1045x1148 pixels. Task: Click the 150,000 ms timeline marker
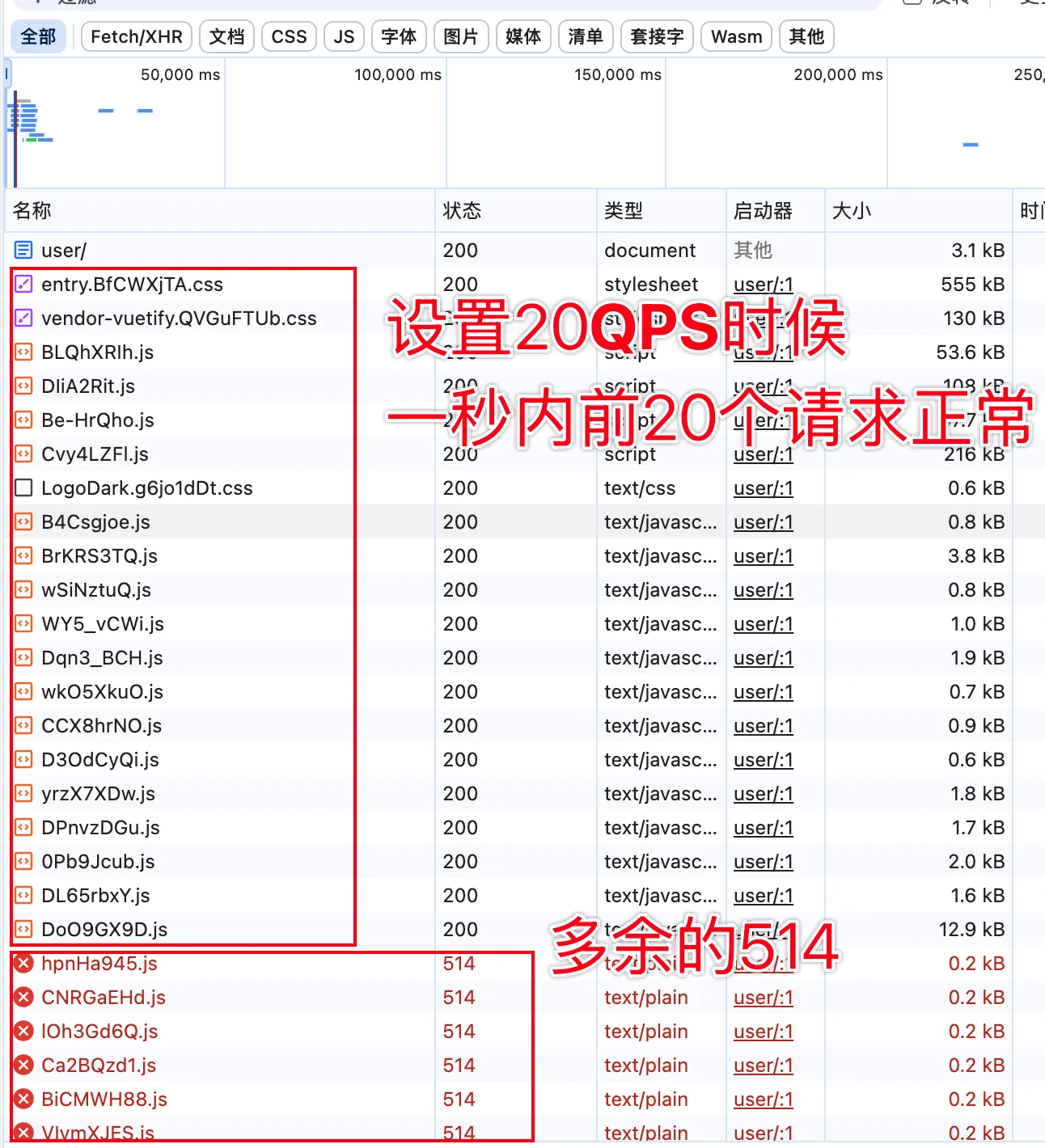coord(618,75)
